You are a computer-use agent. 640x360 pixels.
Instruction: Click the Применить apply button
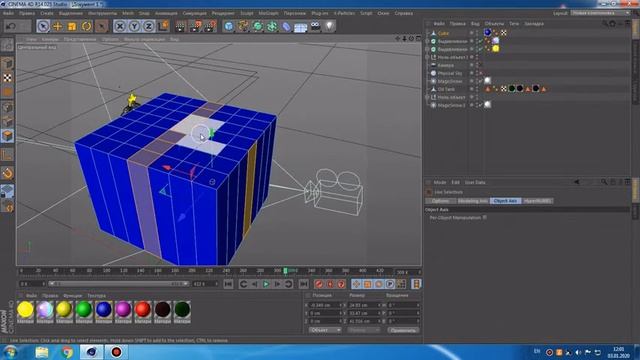coord(403,330)
